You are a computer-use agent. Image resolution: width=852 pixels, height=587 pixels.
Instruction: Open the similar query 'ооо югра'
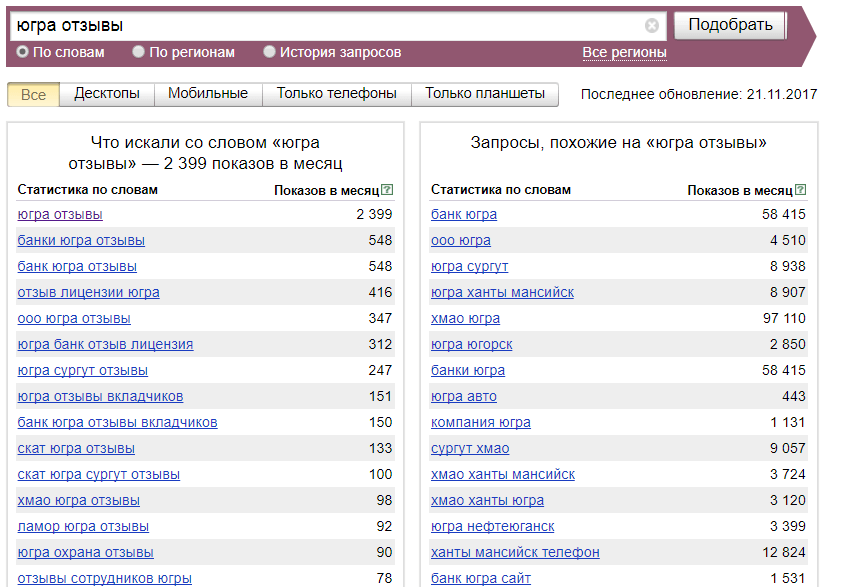461,241
